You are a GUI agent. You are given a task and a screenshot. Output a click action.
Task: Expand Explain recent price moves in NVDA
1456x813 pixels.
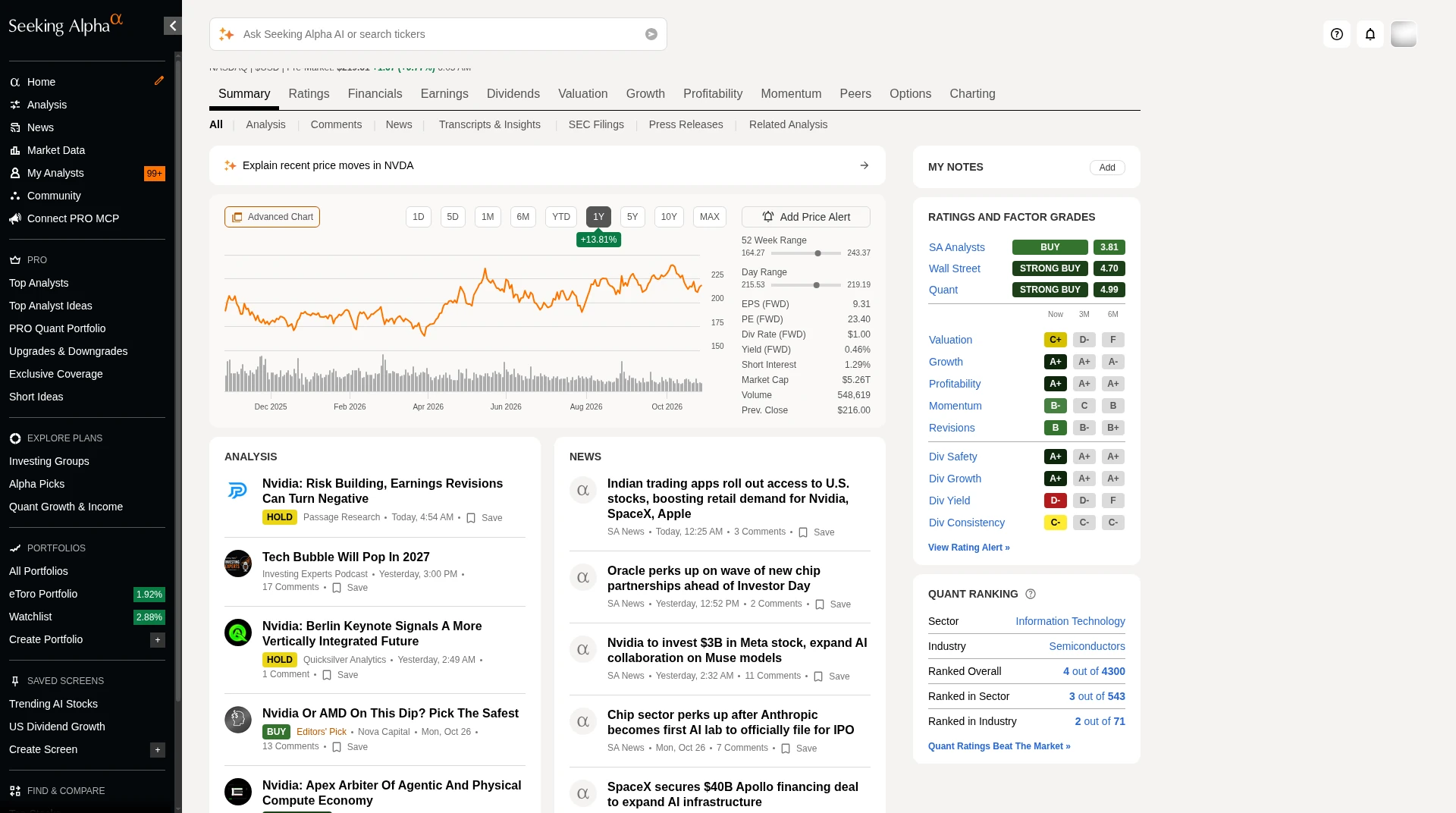pos(548,165)
